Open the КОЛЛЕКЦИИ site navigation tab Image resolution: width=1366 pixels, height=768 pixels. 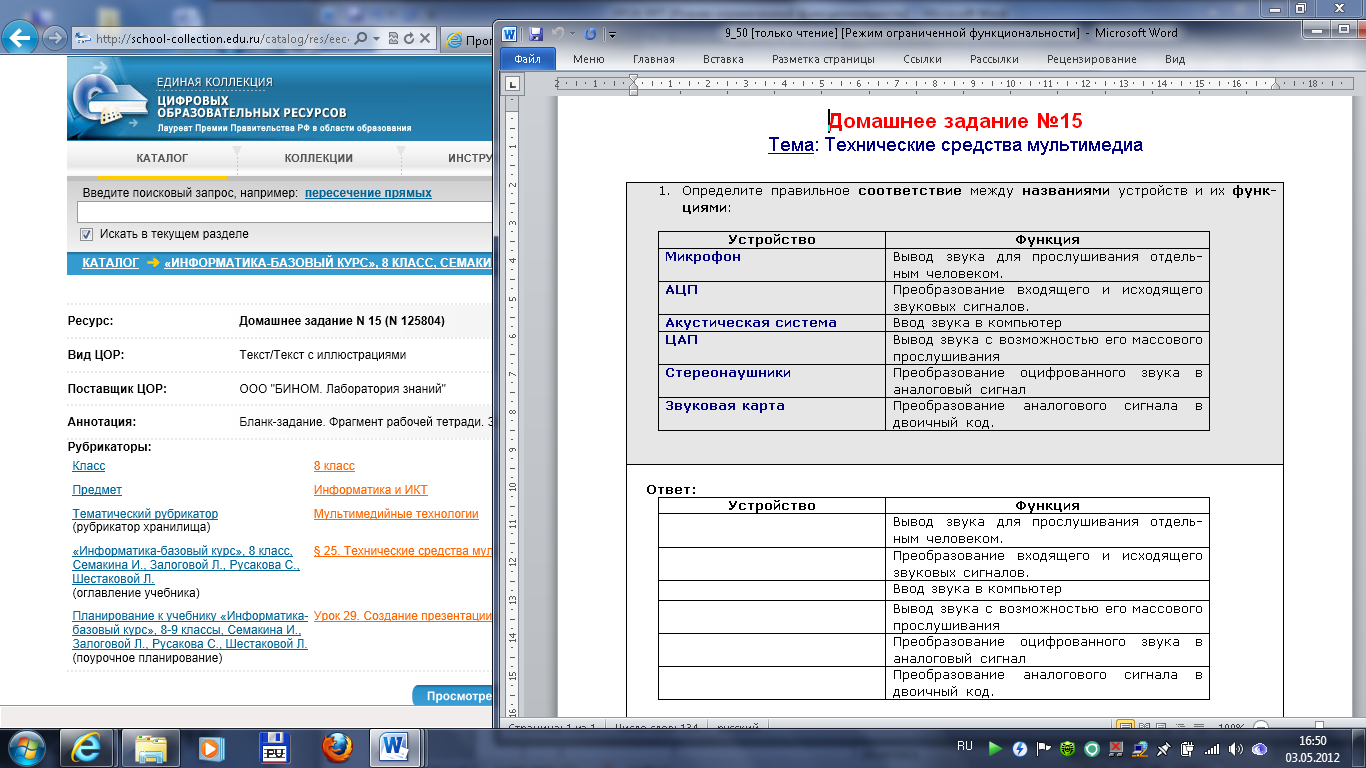(318, 158)
